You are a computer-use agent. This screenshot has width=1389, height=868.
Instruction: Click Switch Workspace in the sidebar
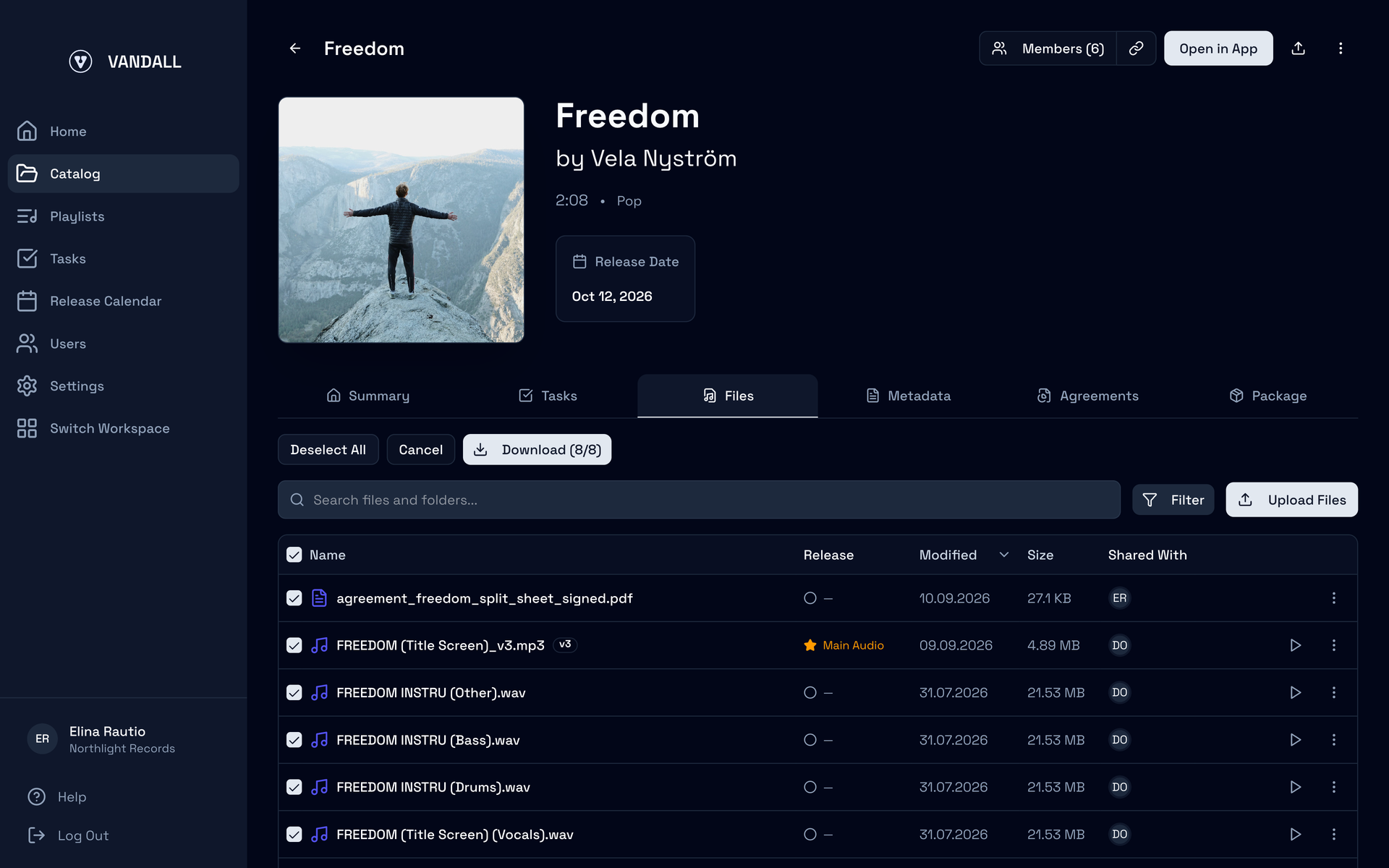point(123,428)
